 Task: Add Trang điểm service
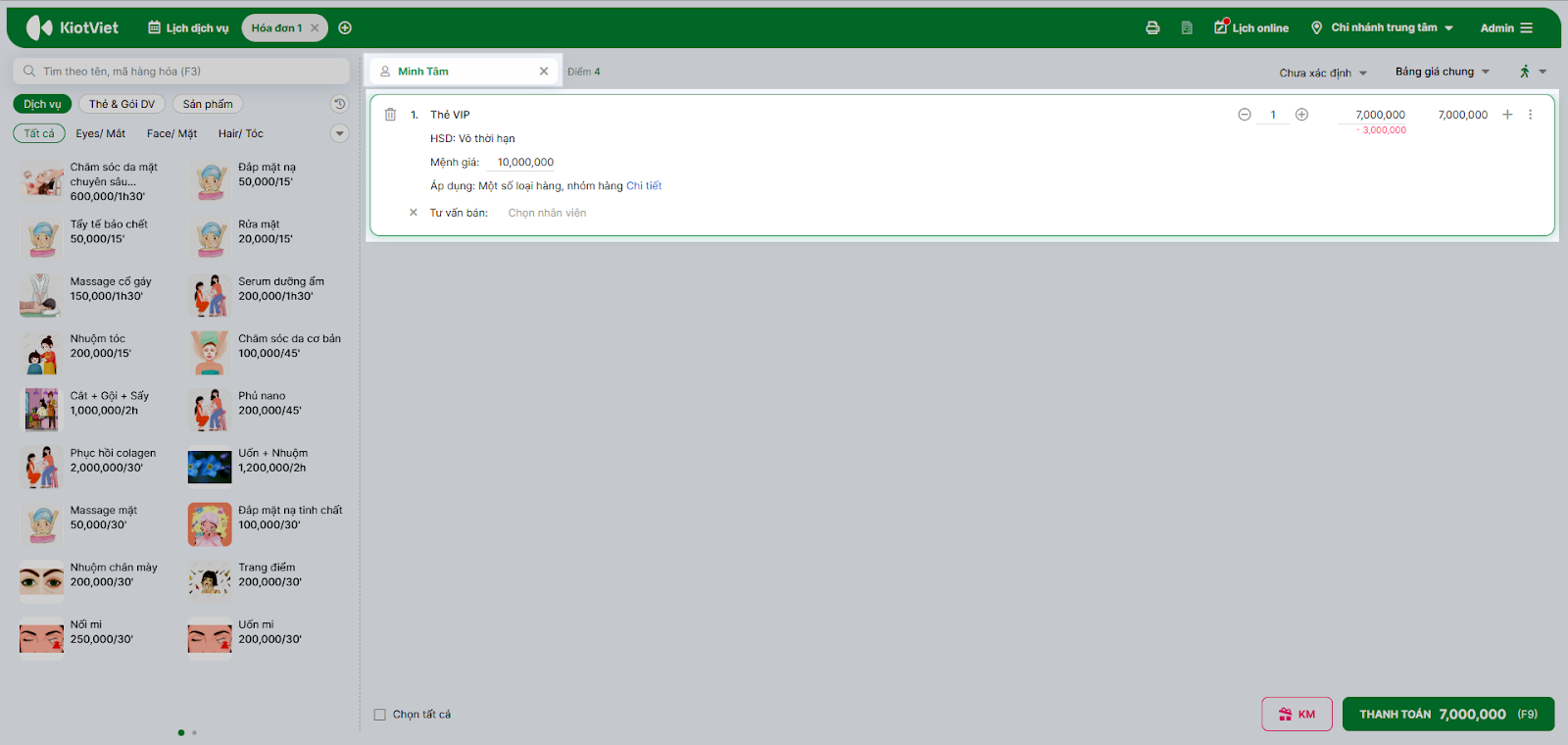pyautogui.click(x=265, y=581)
